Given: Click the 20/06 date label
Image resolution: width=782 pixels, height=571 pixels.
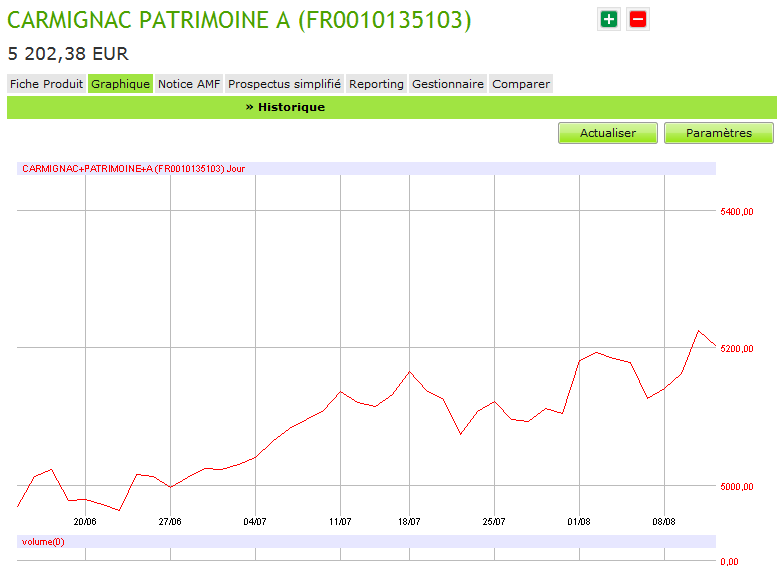Looking at the screenshot, I should tap(85, 522).
